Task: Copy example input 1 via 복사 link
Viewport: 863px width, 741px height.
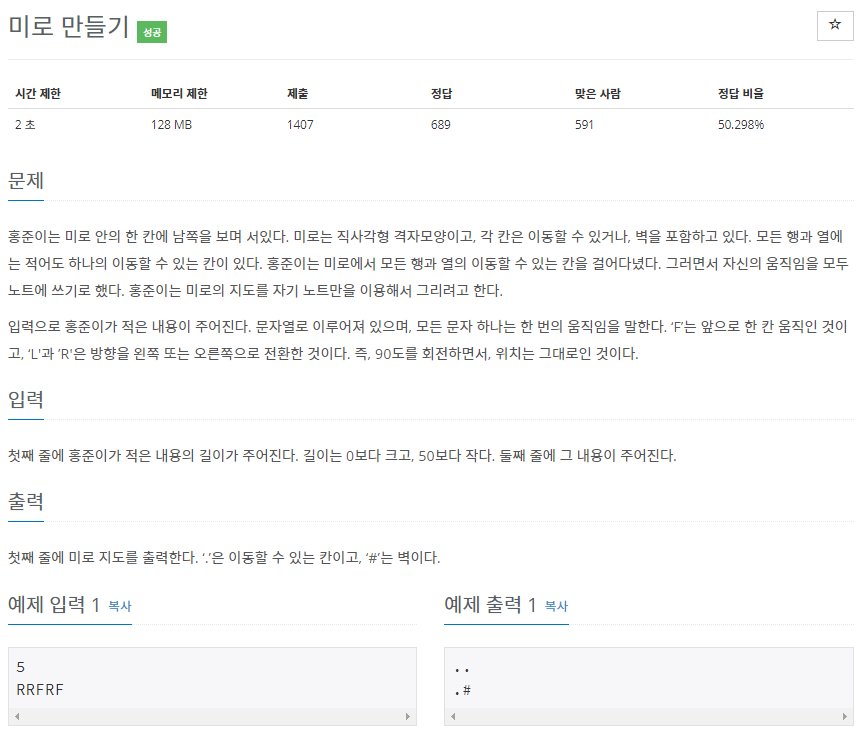Action: (x=120, y=606)
